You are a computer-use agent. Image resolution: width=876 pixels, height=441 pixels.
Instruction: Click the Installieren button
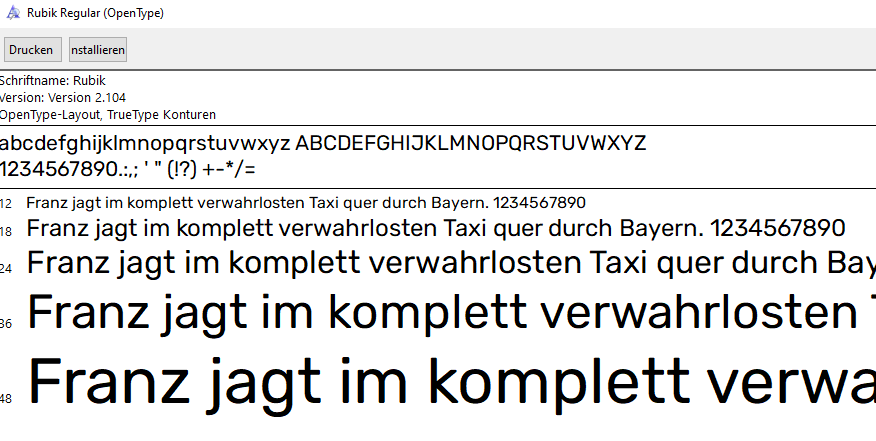tap(97, 50)
